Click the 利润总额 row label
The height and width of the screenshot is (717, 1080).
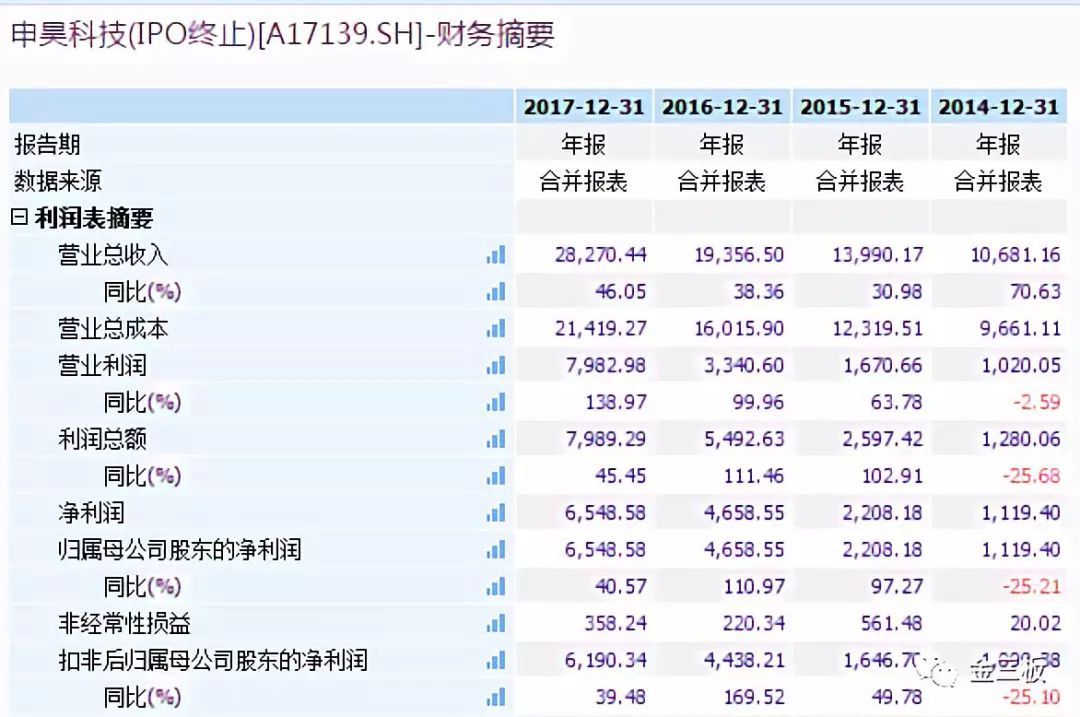tap(102, 439)
